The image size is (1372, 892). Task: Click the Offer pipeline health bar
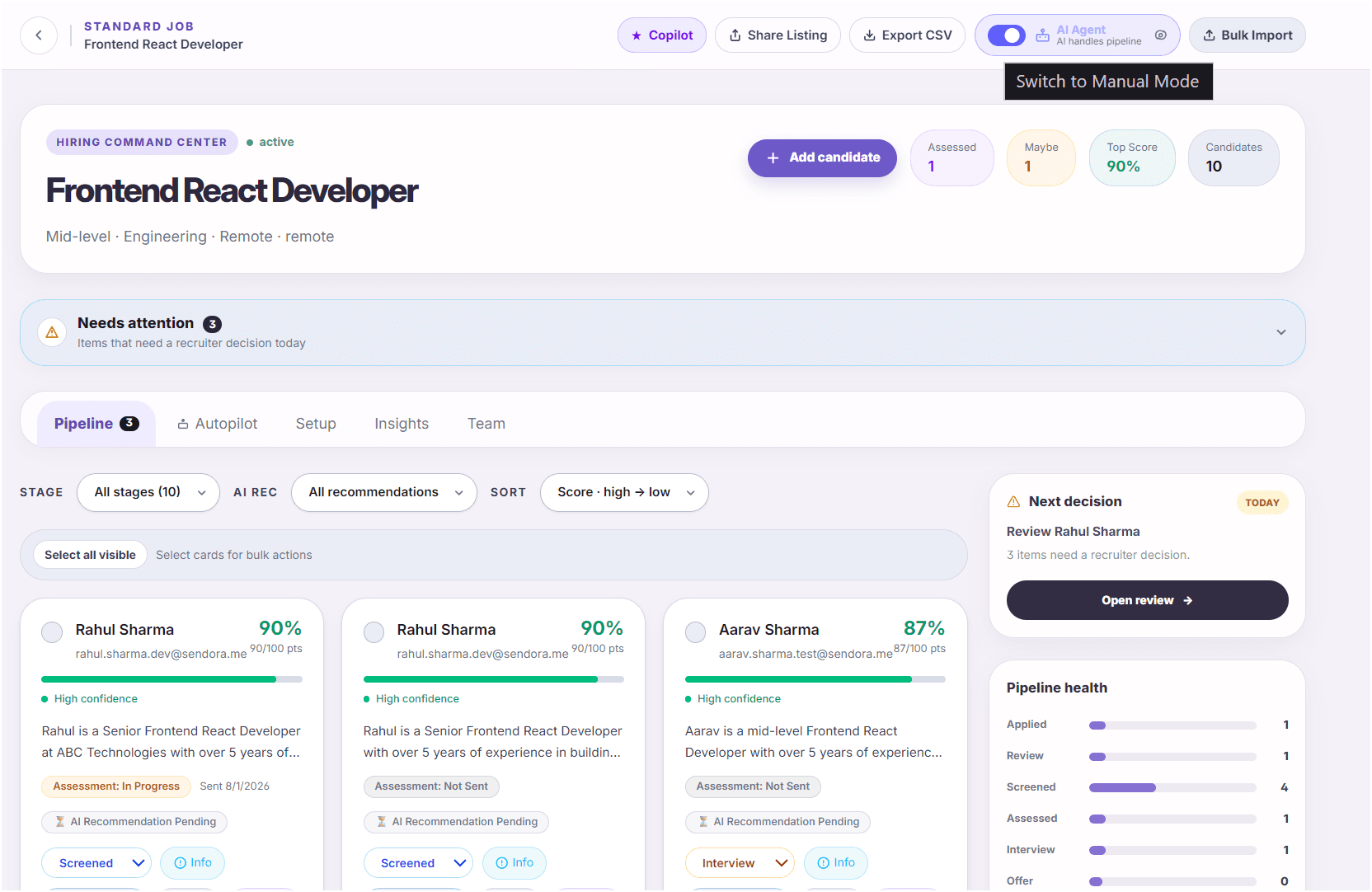tap(1172, 881)
